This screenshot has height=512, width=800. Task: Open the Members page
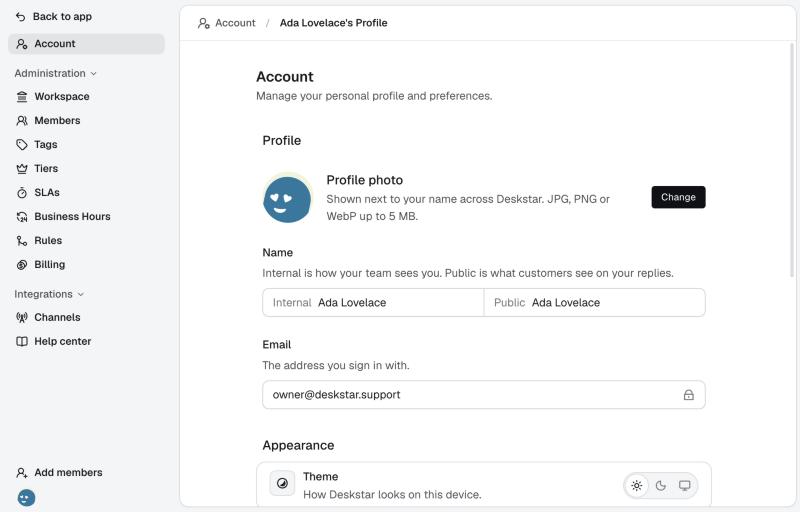86,120
